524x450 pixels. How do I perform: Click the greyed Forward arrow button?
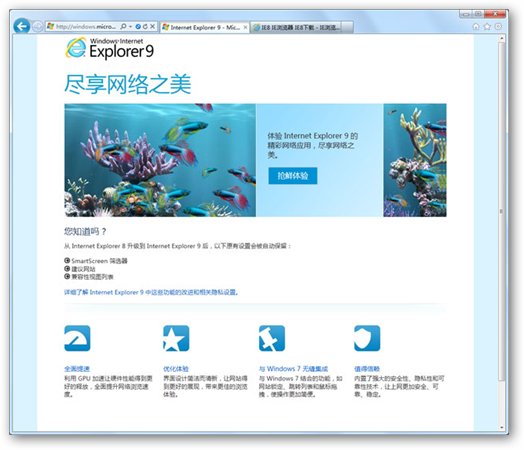click(37, 26)
